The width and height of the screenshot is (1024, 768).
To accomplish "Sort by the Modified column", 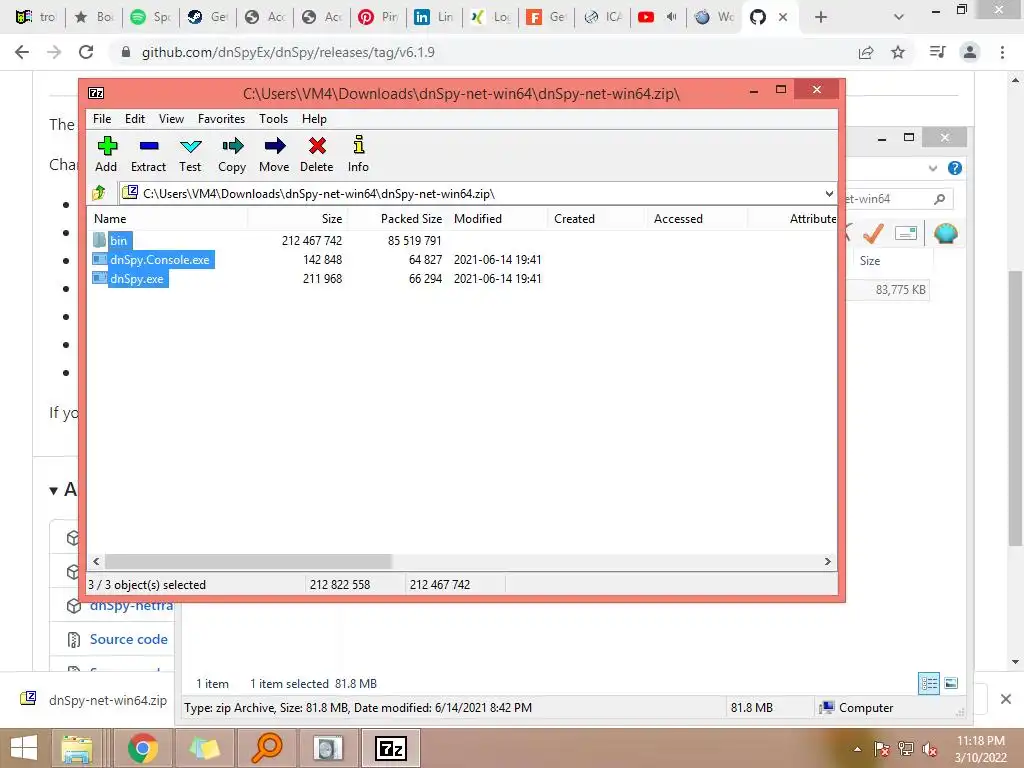I will pos(496,219).
